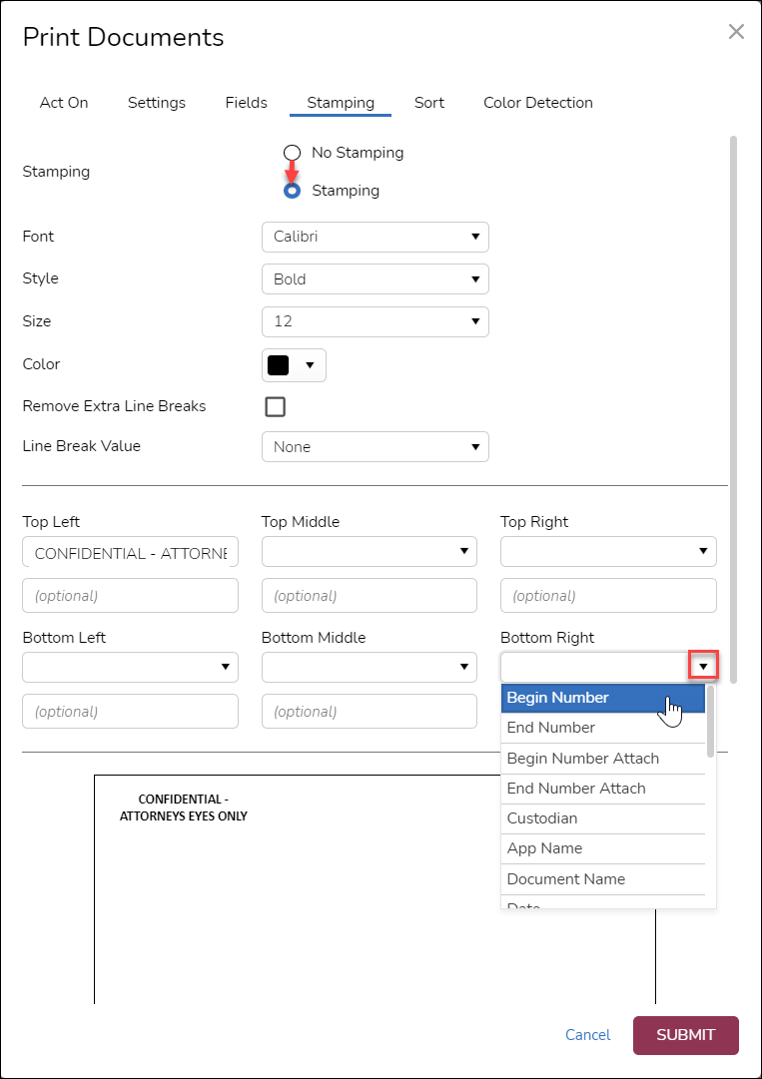Click the Cancel link
762x1079 pixels.
pos(587,1035)
